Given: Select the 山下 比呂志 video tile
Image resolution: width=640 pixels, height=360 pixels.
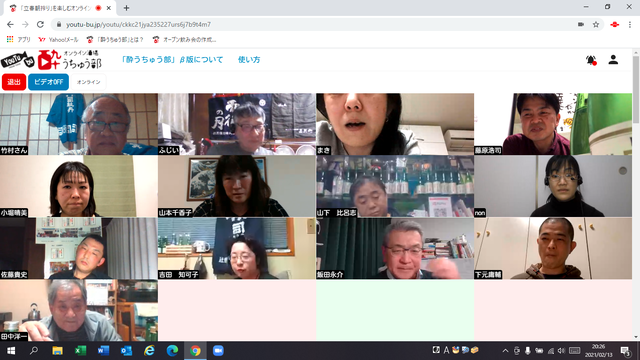Looking at the screenshot, I should (395, 186).
